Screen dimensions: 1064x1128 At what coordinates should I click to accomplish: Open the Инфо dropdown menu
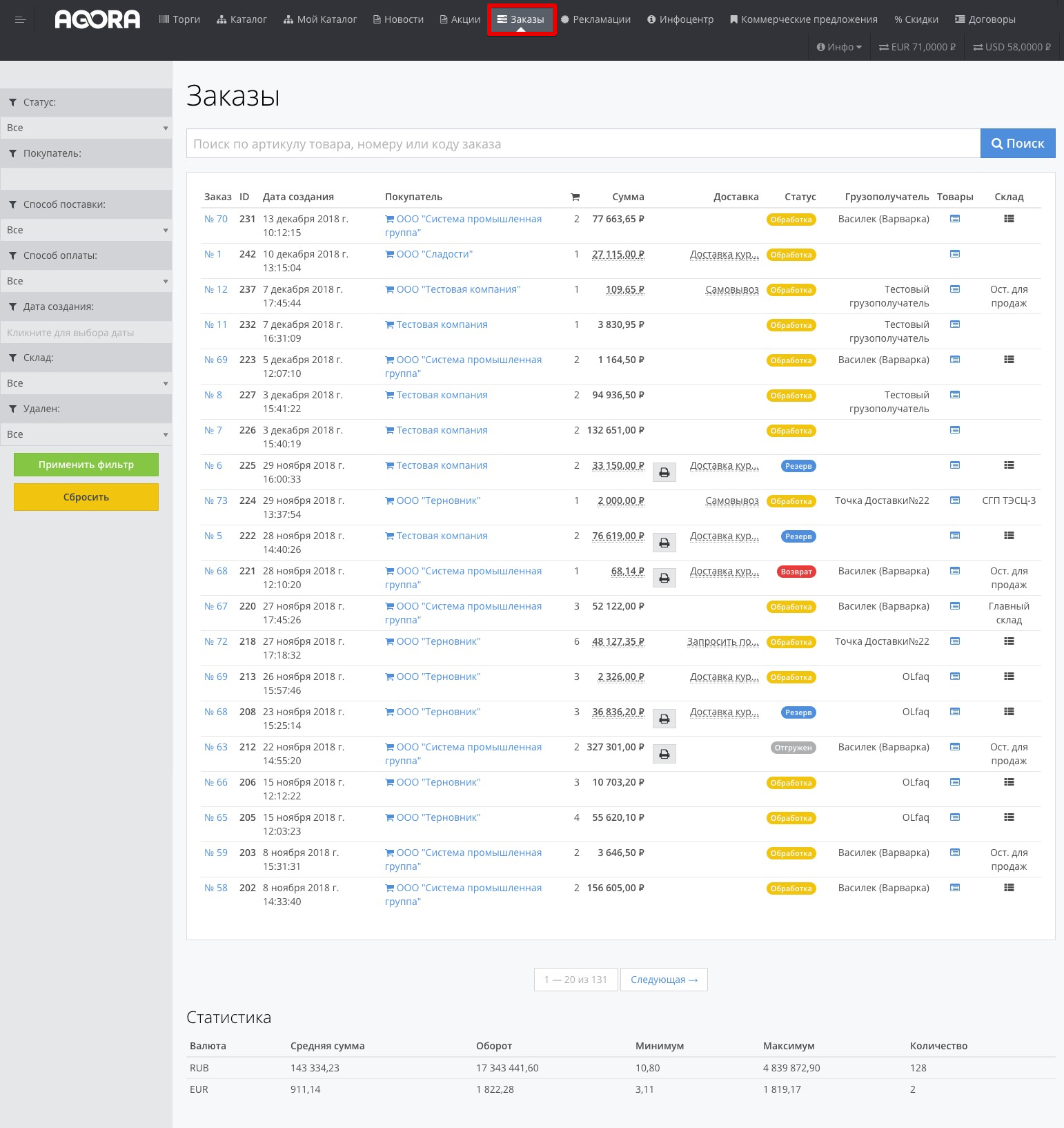point(839,47)
